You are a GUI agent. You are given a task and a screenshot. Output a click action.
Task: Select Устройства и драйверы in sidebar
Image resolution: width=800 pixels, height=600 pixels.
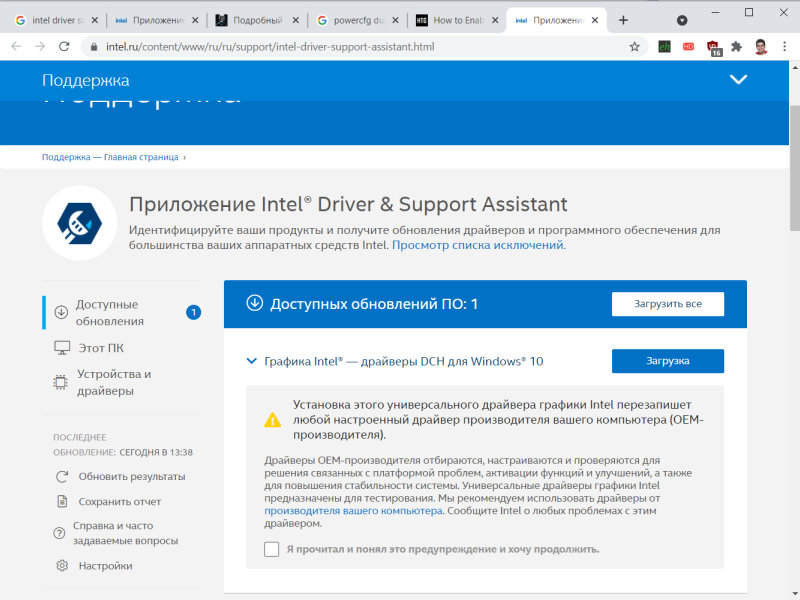pos(114,382)
